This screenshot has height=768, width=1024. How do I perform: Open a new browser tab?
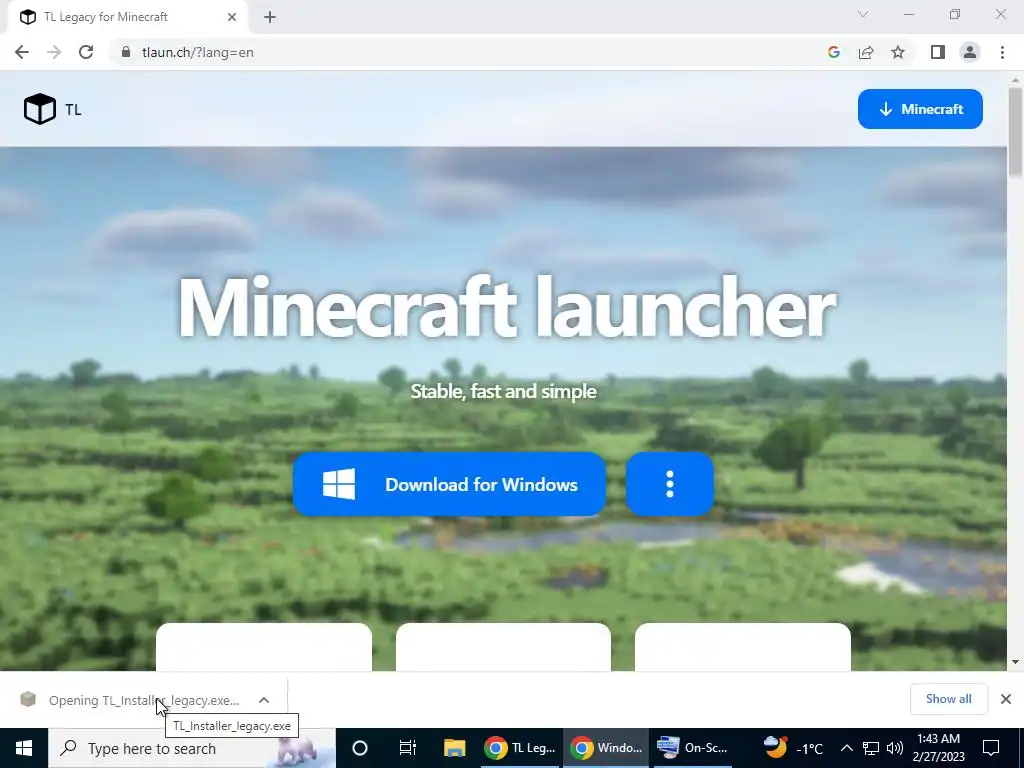pos(270,17)
